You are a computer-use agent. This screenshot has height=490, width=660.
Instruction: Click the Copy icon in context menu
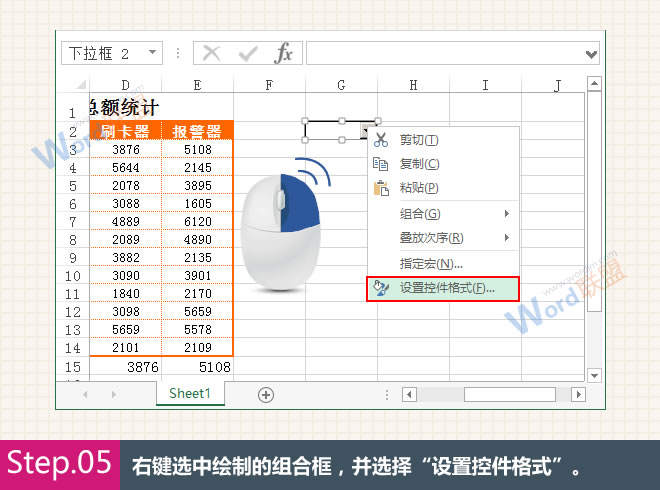pos(380,163)
